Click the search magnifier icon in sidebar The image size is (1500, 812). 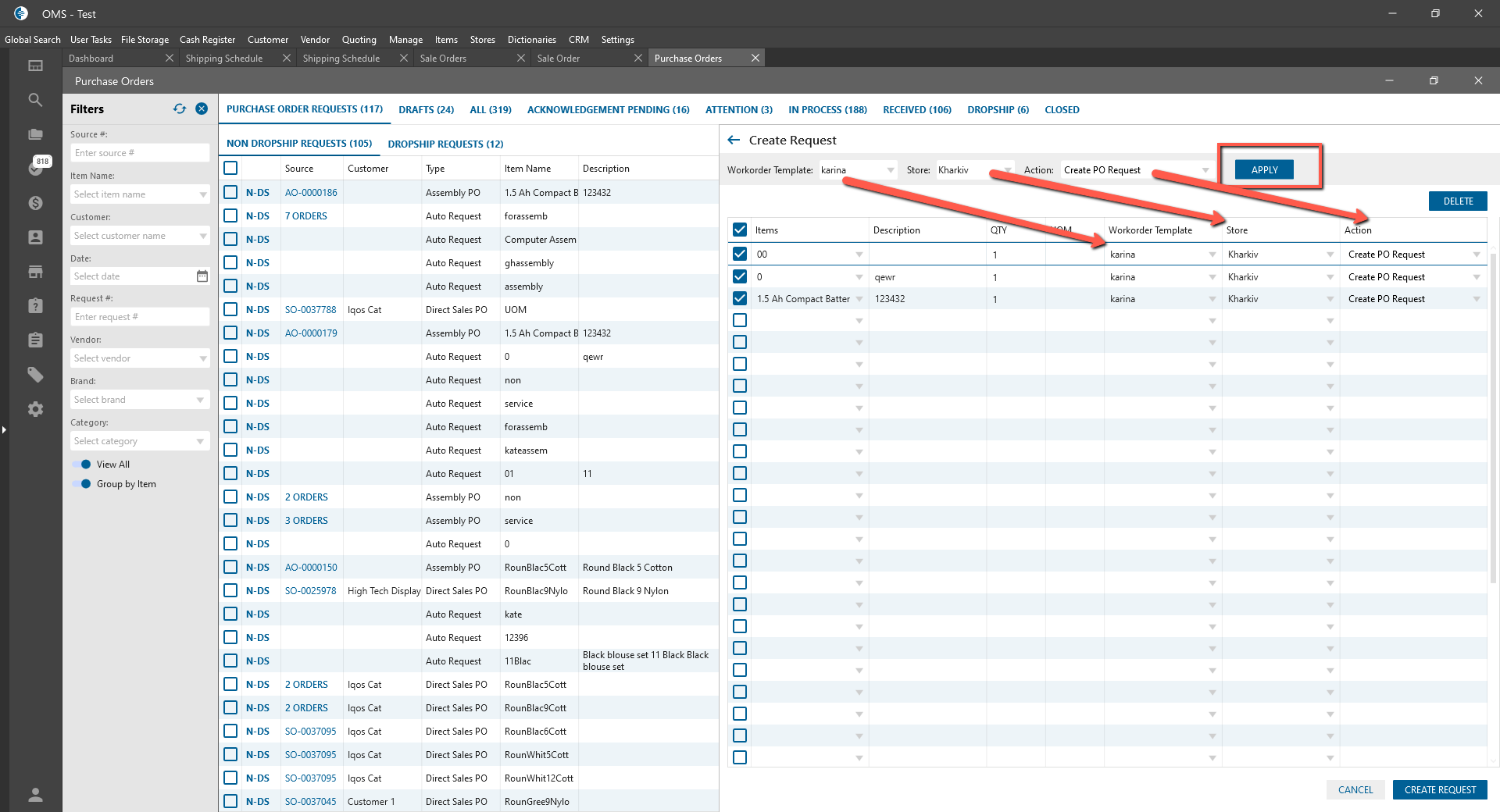pyautogui.click(x=35, y=100)
